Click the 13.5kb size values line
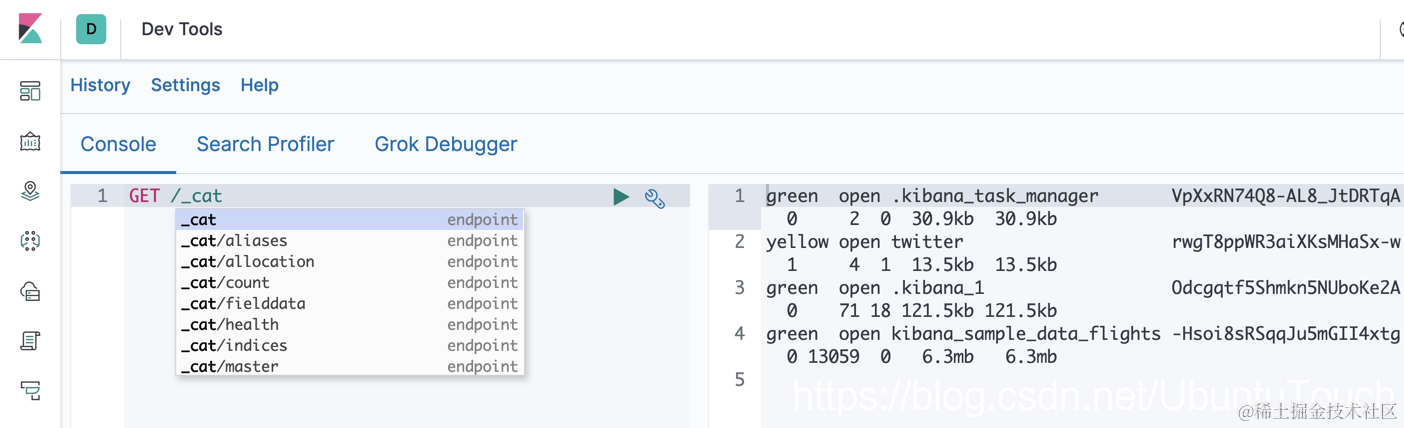This screenshot has height=428, width=1404. [921, 264]
